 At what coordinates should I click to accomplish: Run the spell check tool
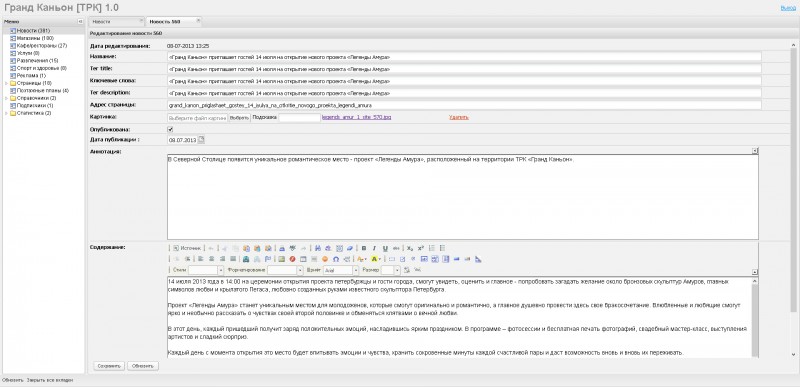(x=293, y=248)
